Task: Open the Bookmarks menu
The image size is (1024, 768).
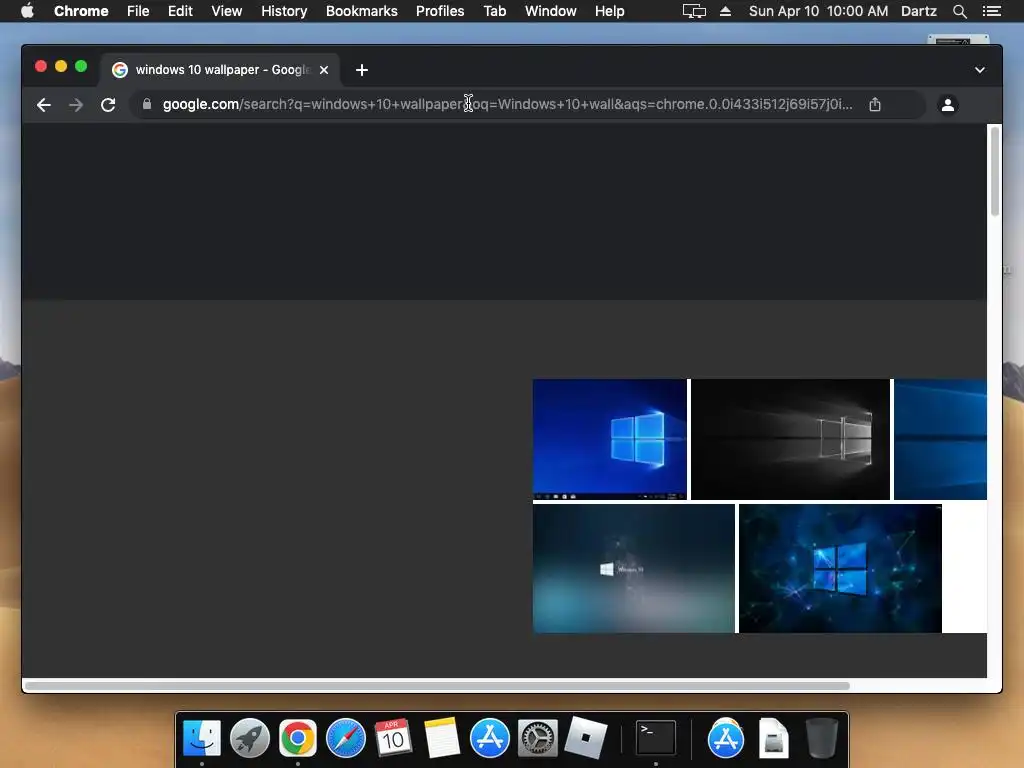Action: [x=361, y=11]
